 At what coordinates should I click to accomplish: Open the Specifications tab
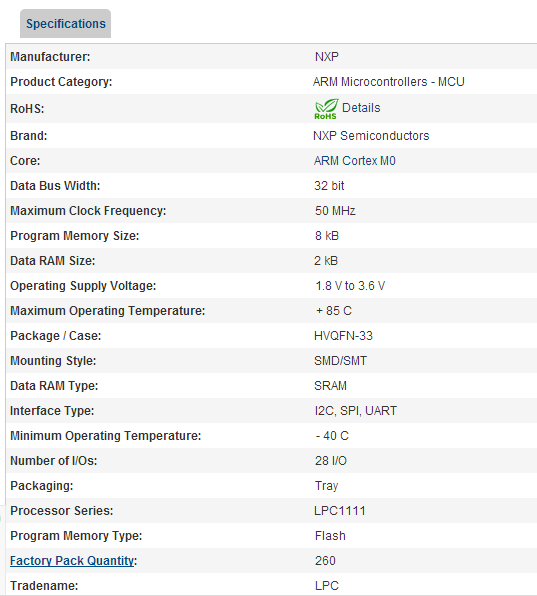click(65, 24)
